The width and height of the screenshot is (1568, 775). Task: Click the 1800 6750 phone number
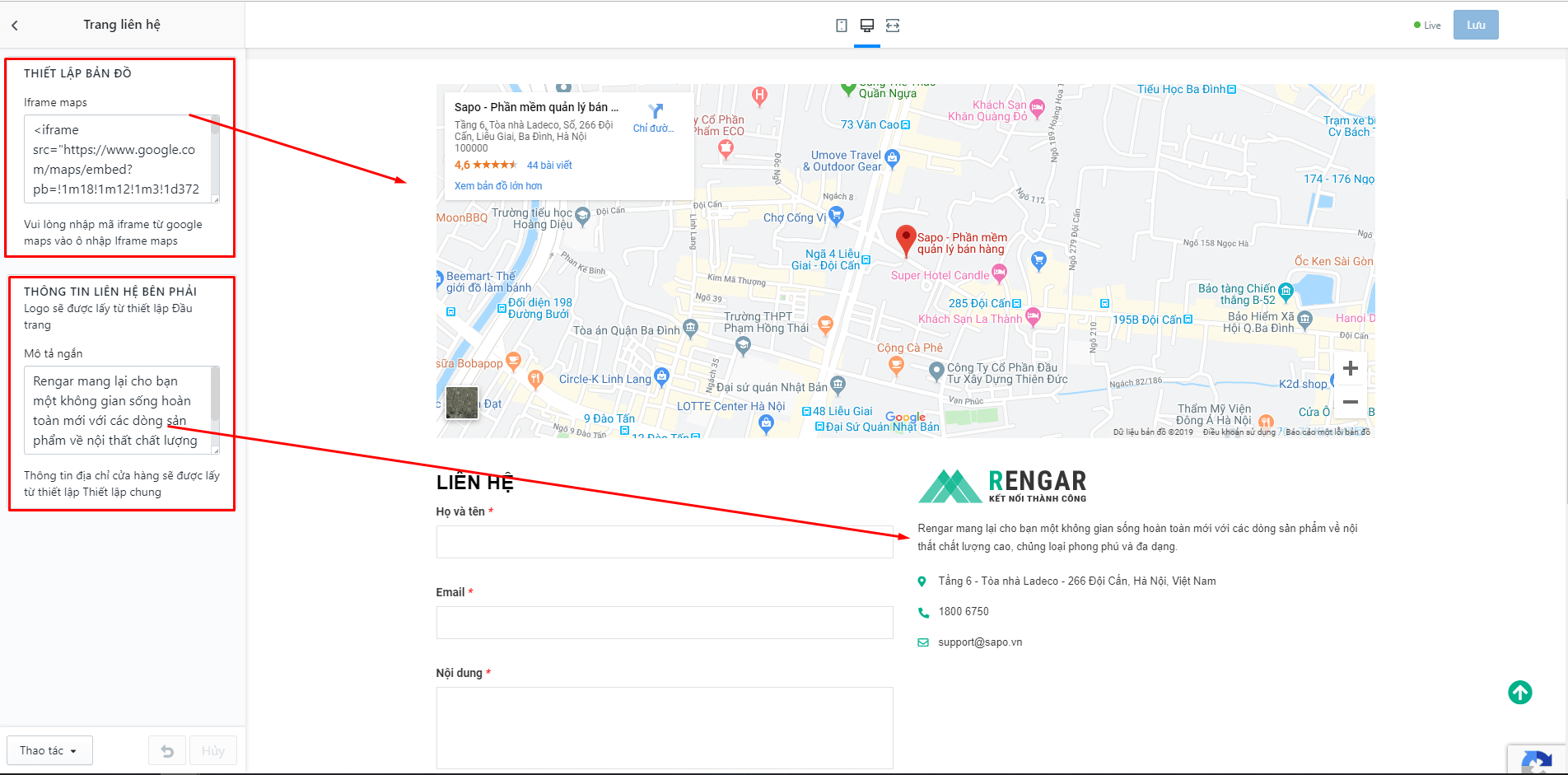point(964,612)
